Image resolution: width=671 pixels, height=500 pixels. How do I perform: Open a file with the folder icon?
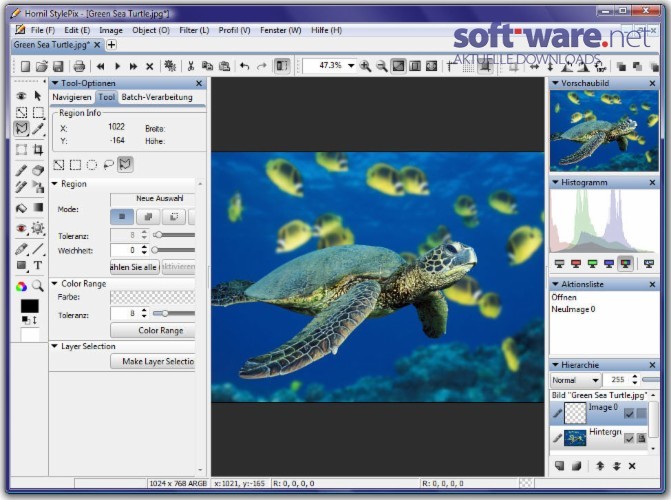[x=42, y=66]
